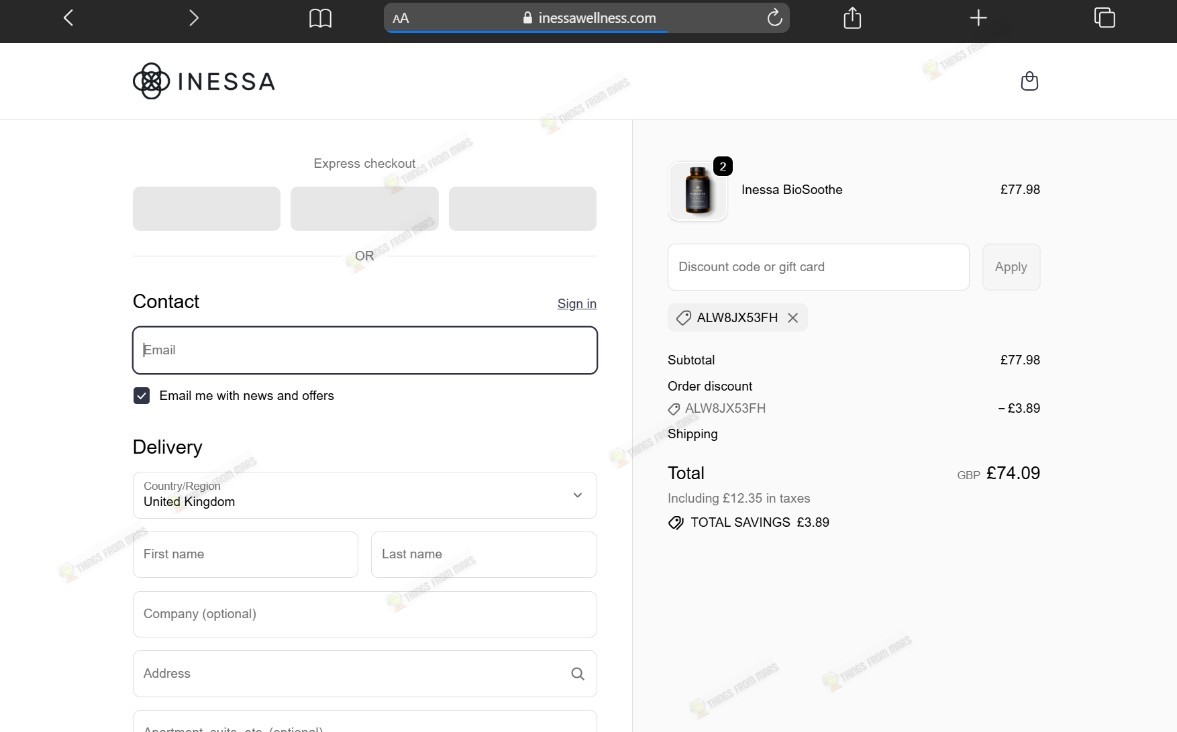Select the middle express checkout button

coord(365,209)
